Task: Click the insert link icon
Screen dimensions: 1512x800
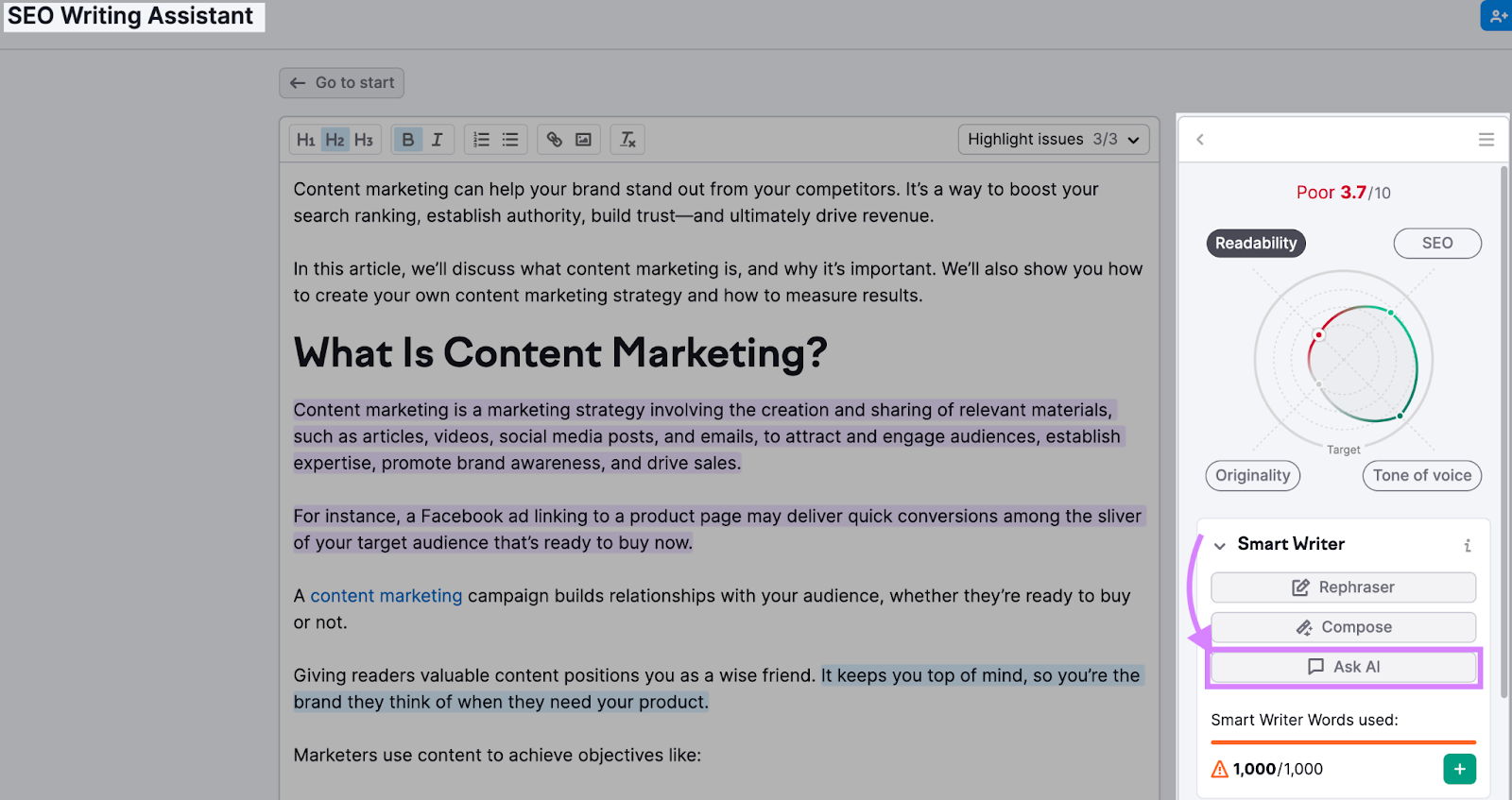Action: point(555,140)
